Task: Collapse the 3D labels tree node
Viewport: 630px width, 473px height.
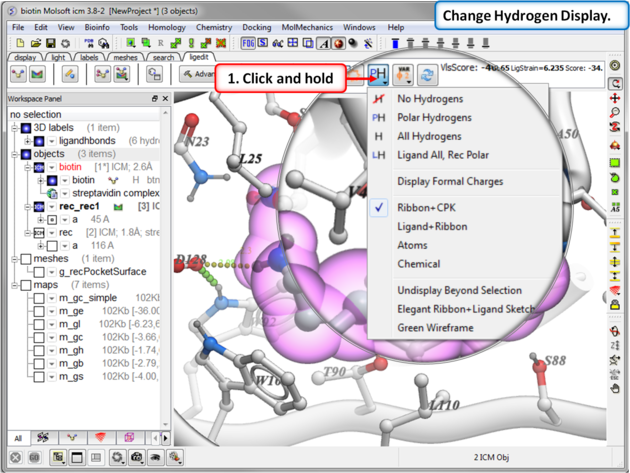Action: (x=14, y=128)
